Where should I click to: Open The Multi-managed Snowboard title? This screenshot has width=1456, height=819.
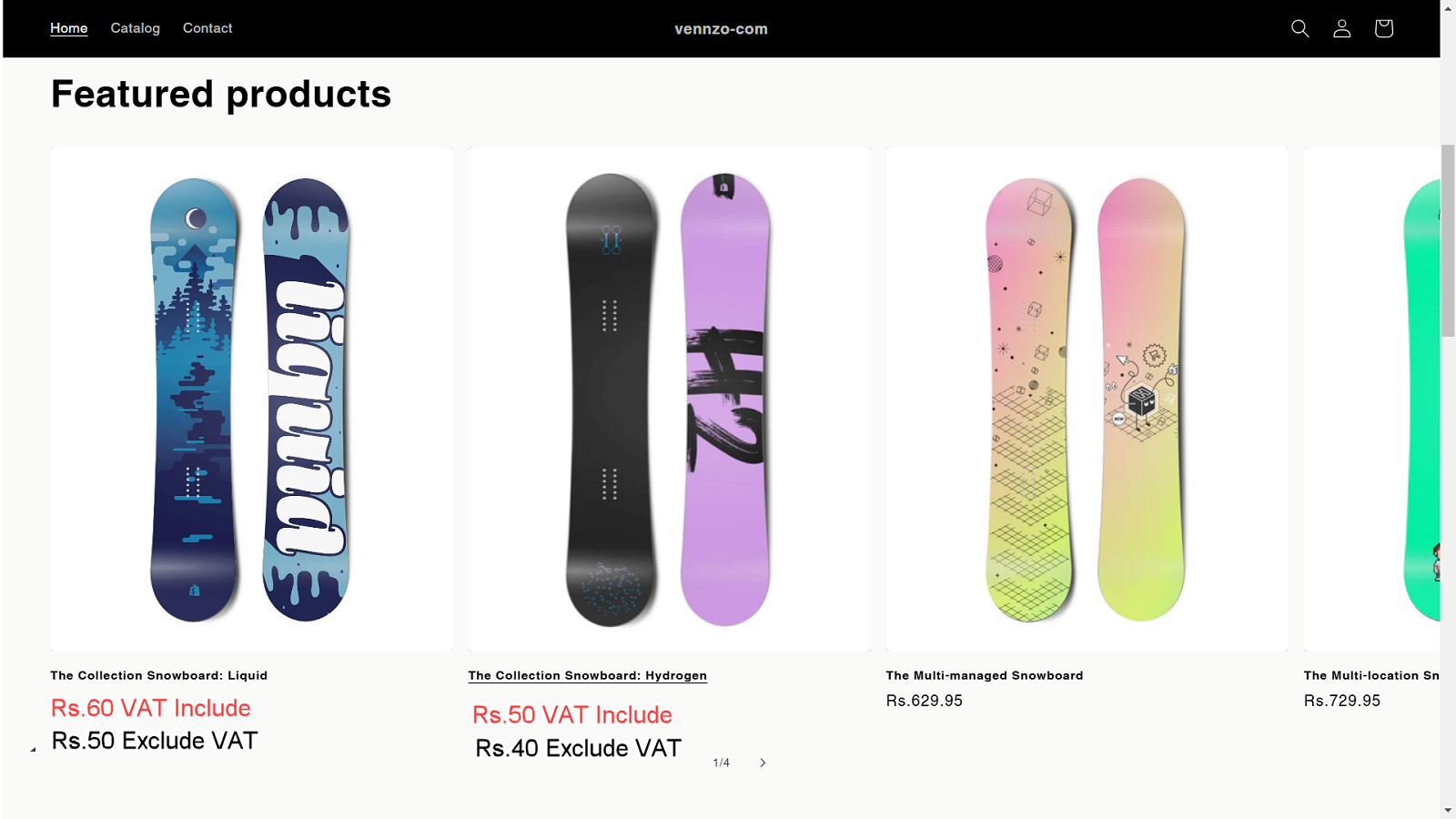tap(985, 675)
